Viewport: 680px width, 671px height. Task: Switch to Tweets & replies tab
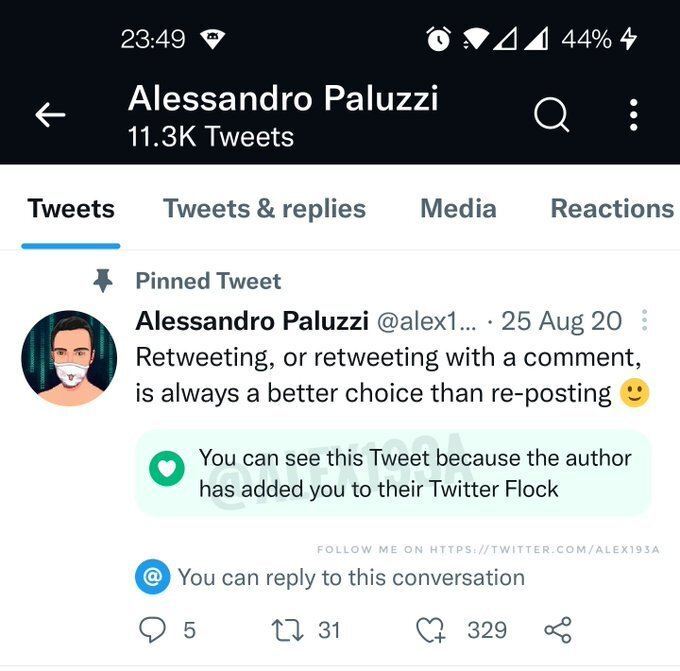[264, 209]
